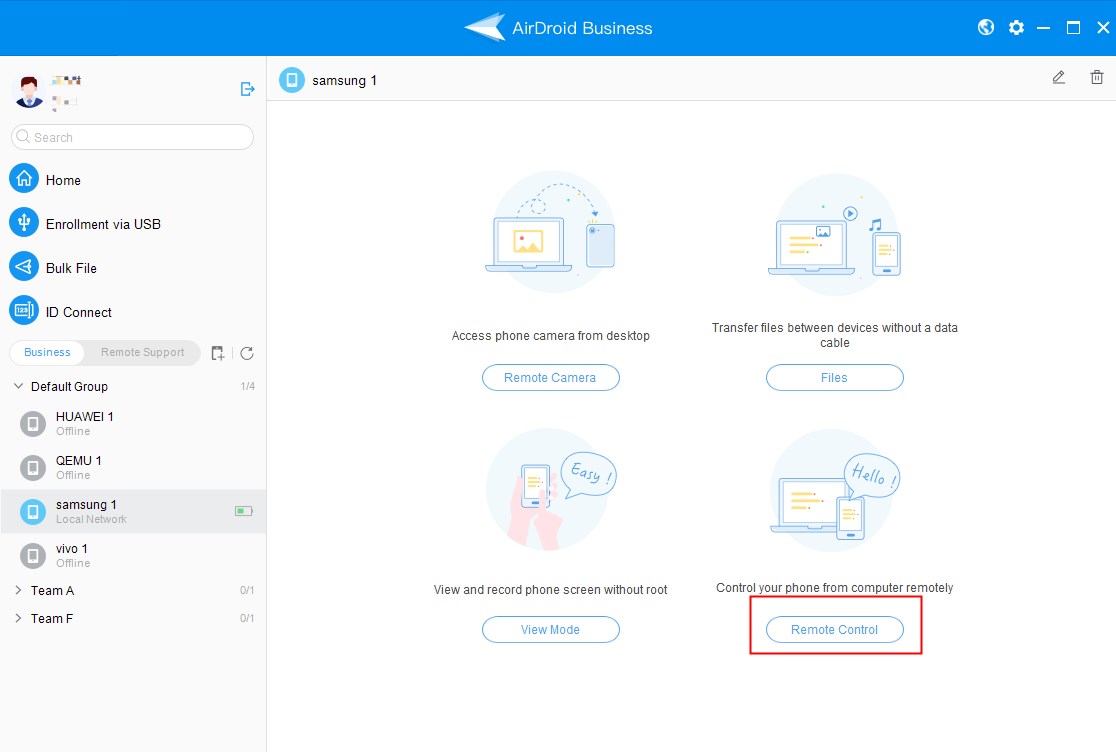Viewport: 1116px width, 752px height.
Task: Click Team F 0/1 count
Action: tap(247, 618)
